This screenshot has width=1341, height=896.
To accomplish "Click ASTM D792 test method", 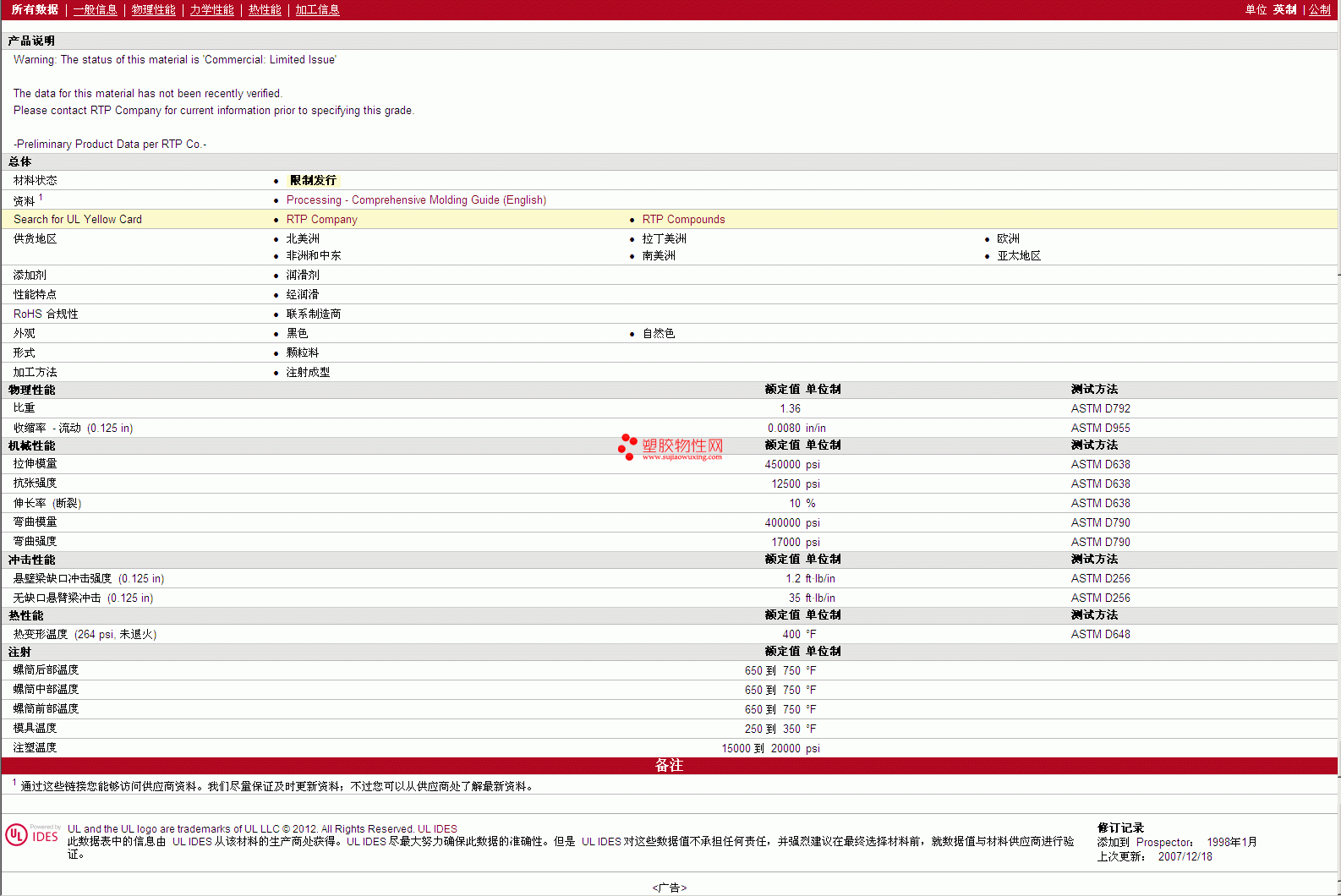I will point(1100,408).
